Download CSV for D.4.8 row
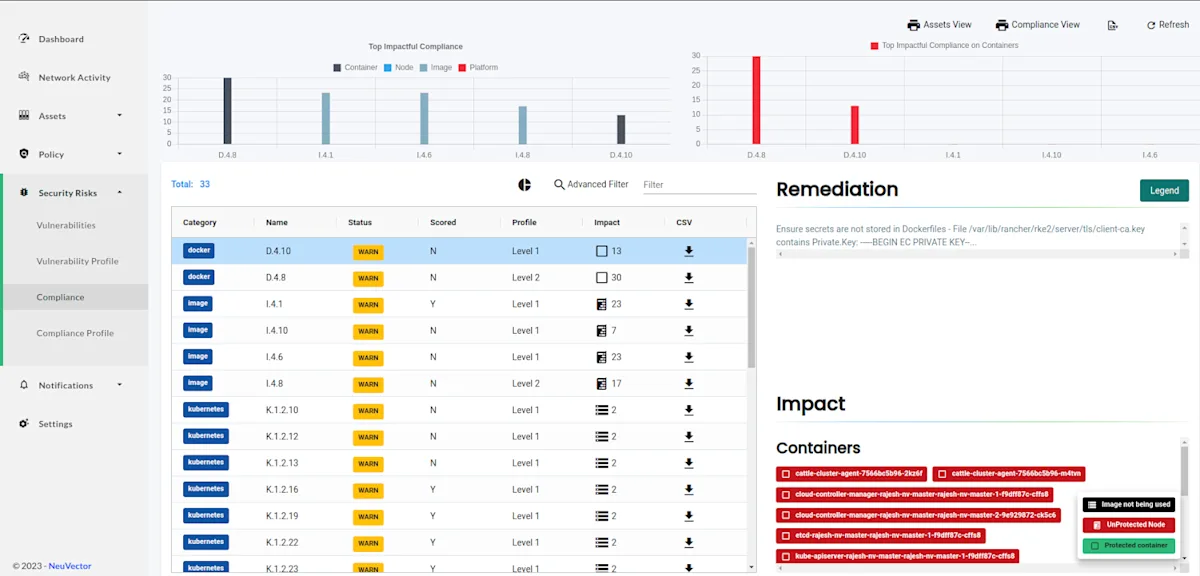 (689, 277)
